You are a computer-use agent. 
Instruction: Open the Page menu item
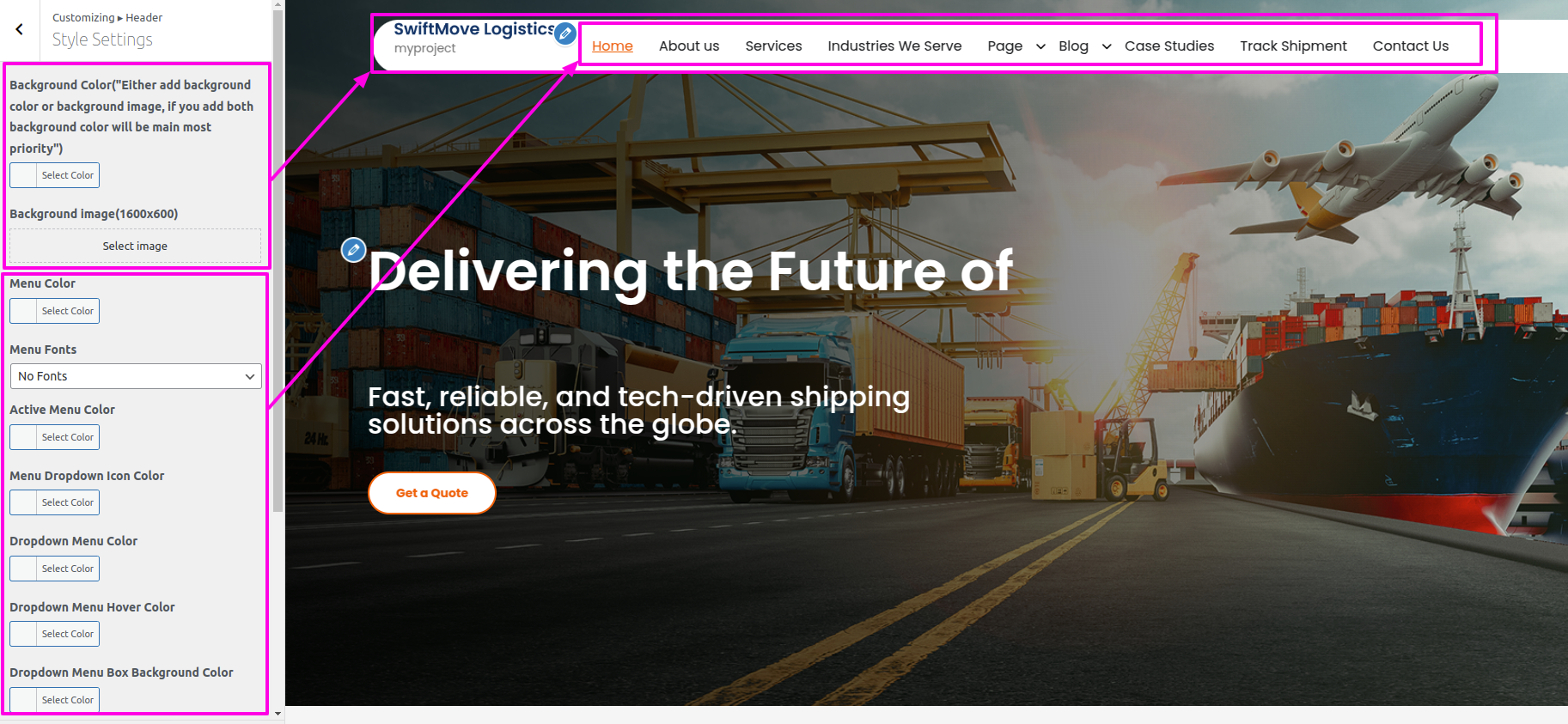click(1004, 46)
